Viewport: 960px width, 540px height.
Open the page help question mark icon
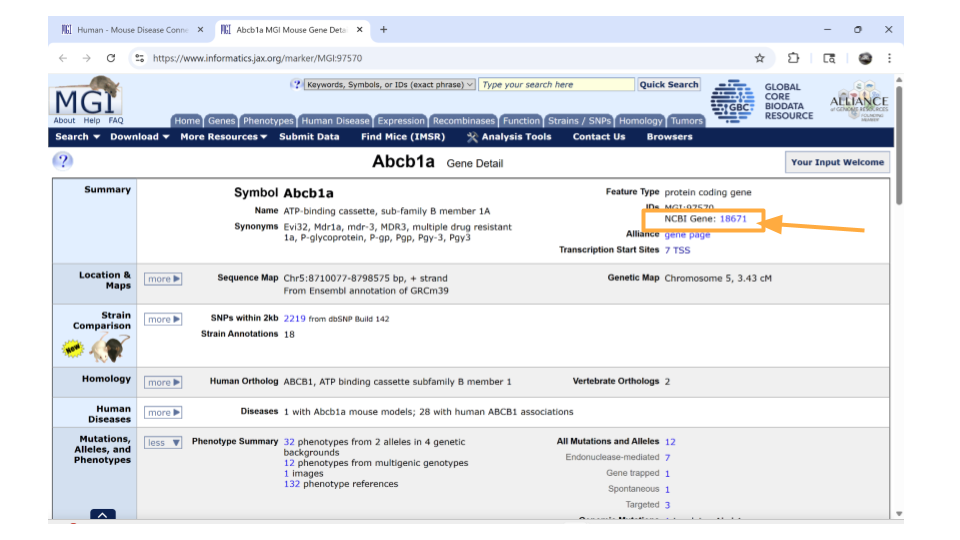click(x=62, y=161)
